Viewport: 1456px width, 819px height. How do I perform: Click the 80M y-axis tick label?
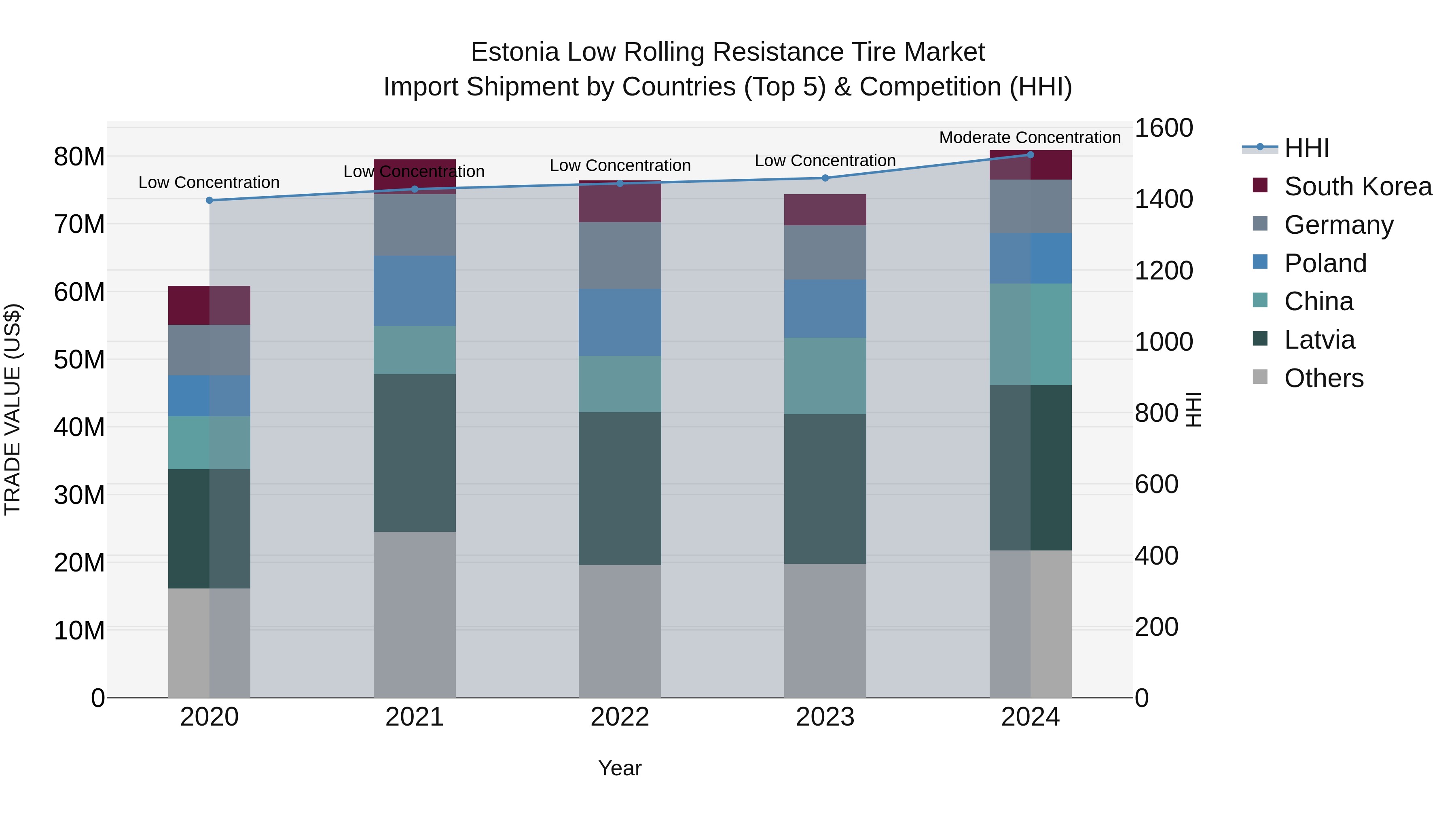79,157
